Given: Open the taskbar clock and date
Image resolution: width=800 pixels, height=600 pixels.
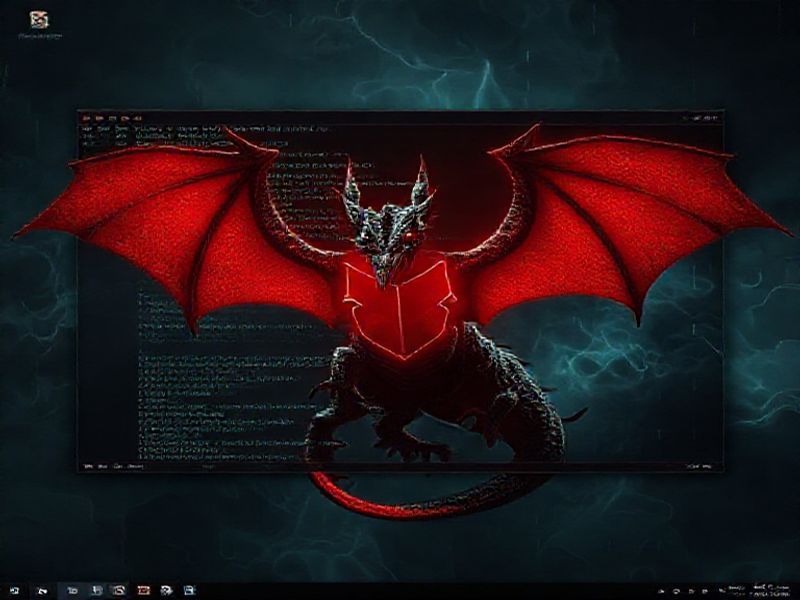Looking at the screenshot, I should [x=771, y=591].
